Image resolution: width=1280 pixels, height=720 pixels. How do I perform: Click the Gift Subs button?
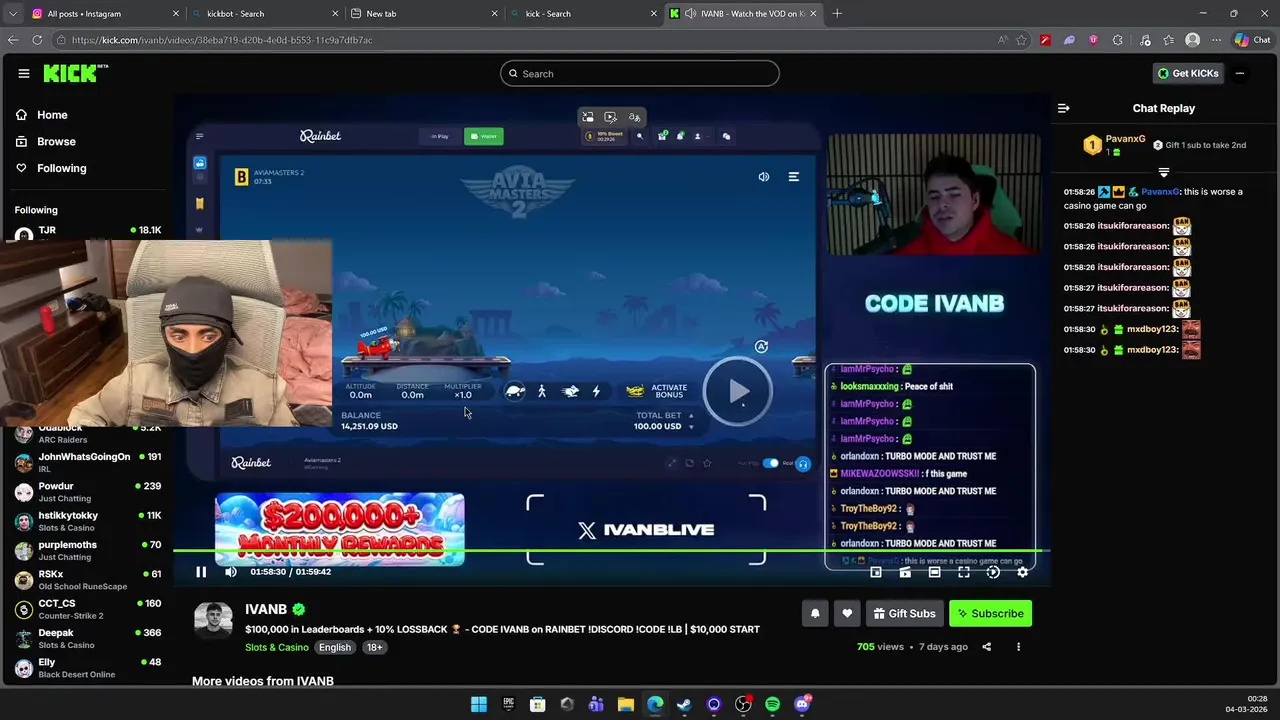(904, 614)
